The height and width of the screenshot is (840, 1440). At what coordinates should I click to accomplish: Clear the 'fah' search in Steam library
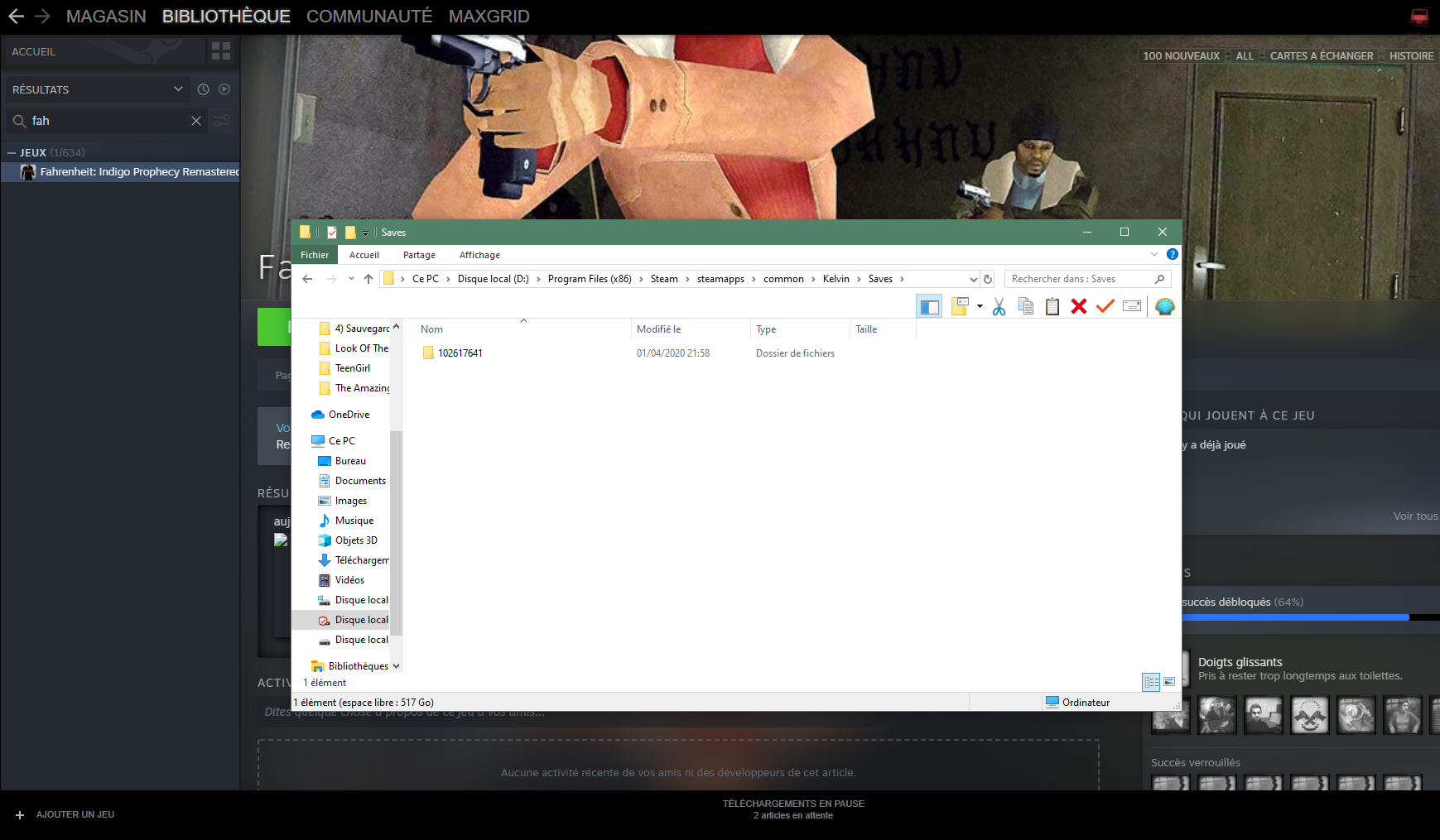pyautogui.click(x=196, y=121)
